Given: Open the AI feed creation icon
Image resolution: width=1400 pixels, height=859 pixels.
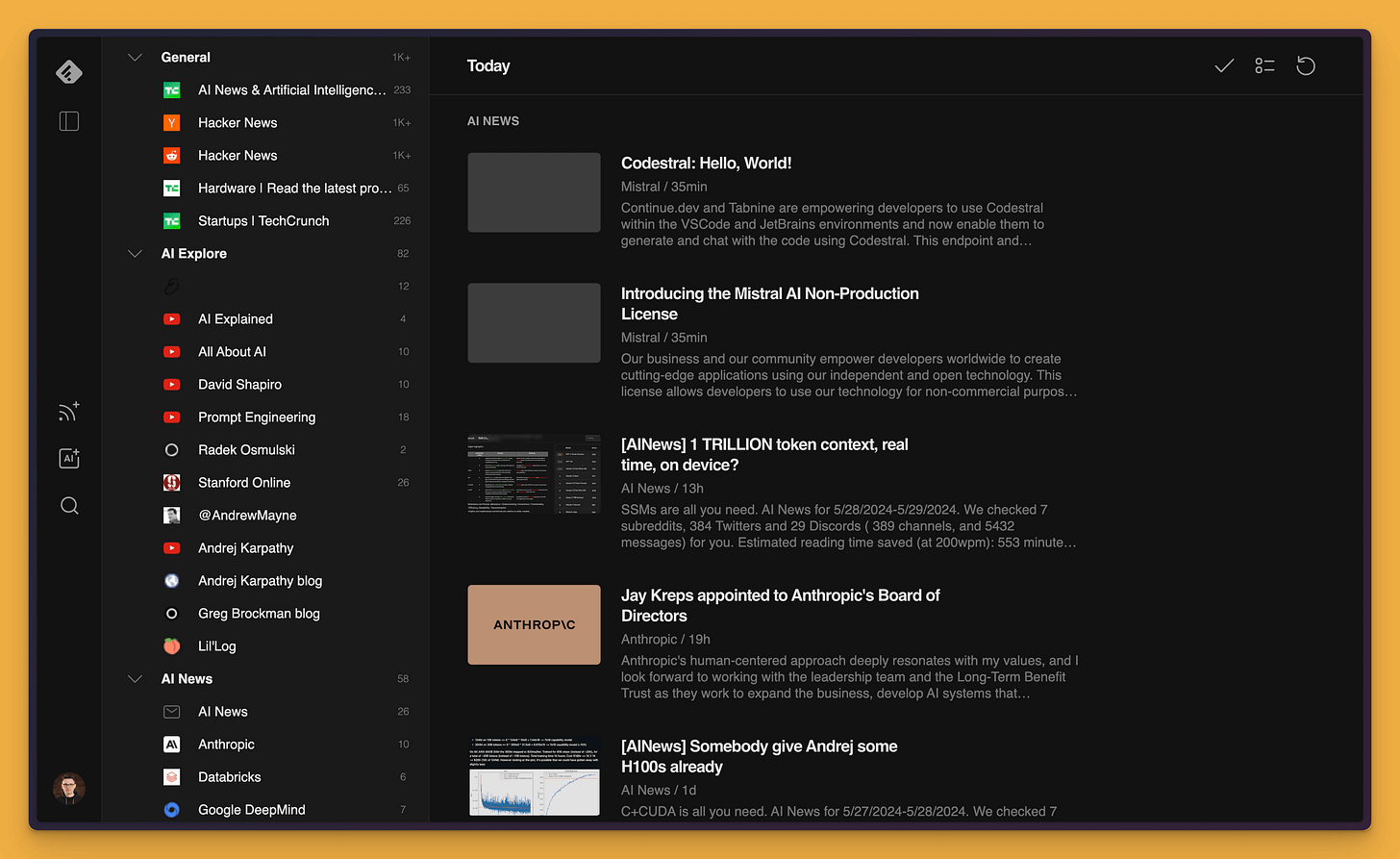Looking at the screenshot, I should point(69,458).
